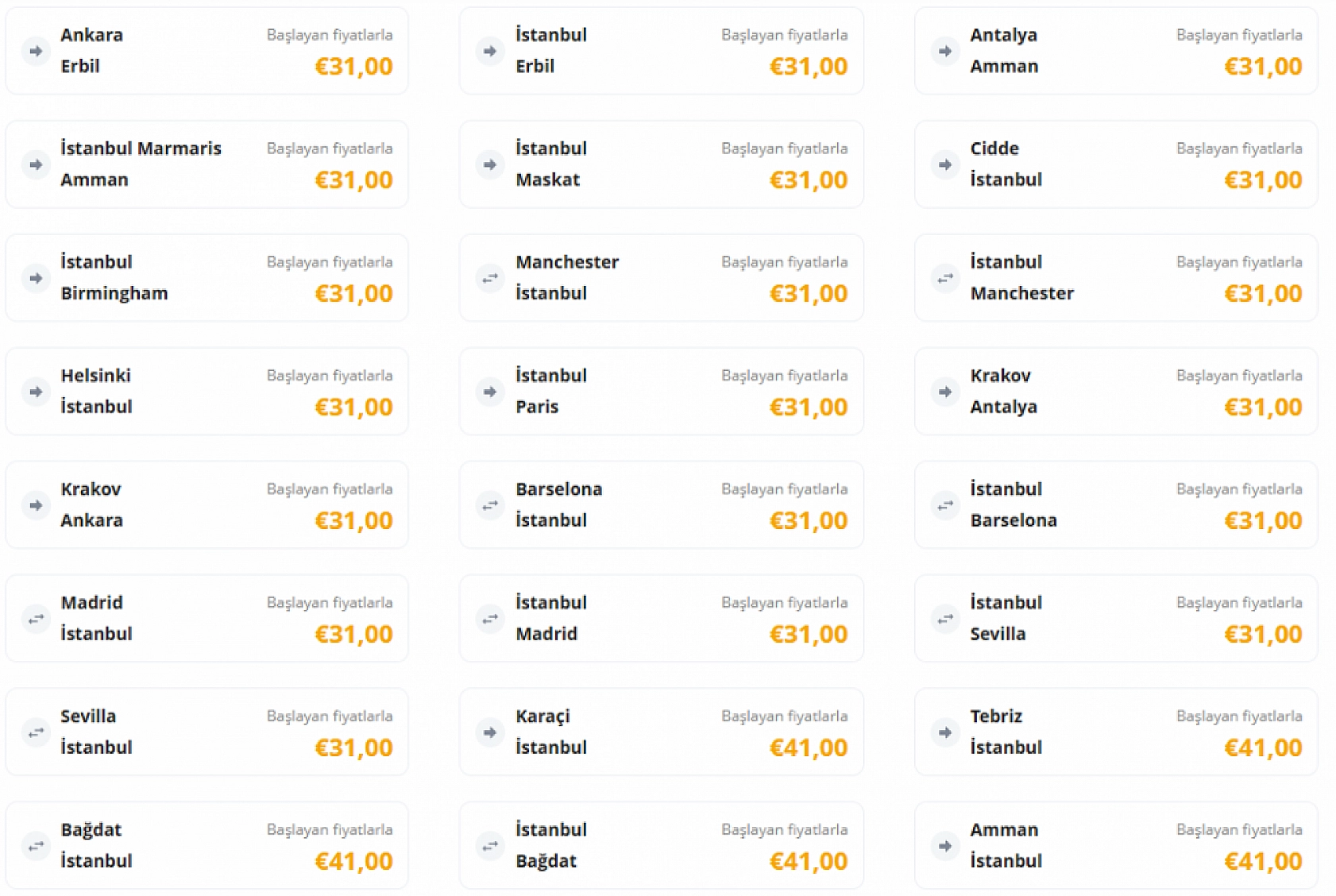The image size is (1336, 896).
Task: Select the İstanbul to Bağdat flight card
Action: 661,846
